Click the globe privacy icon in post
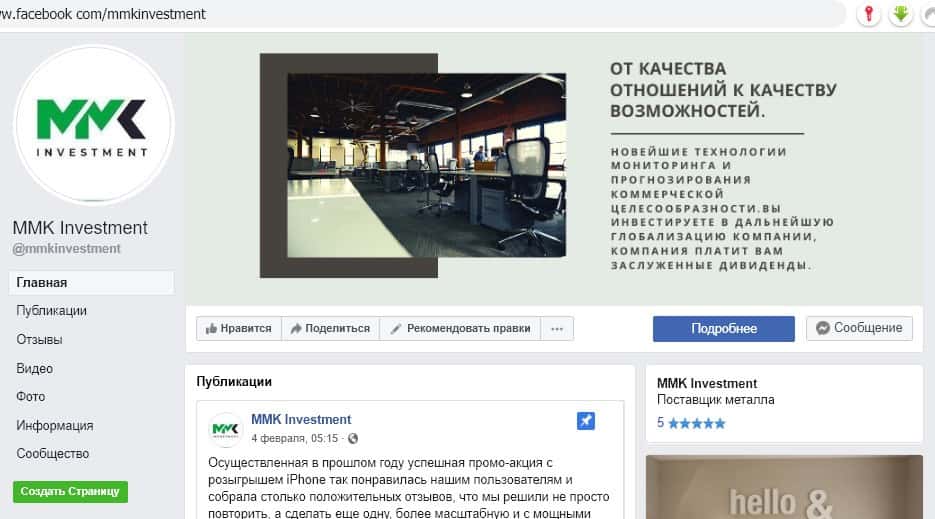 pyautogui.click(x=353, y=439)
